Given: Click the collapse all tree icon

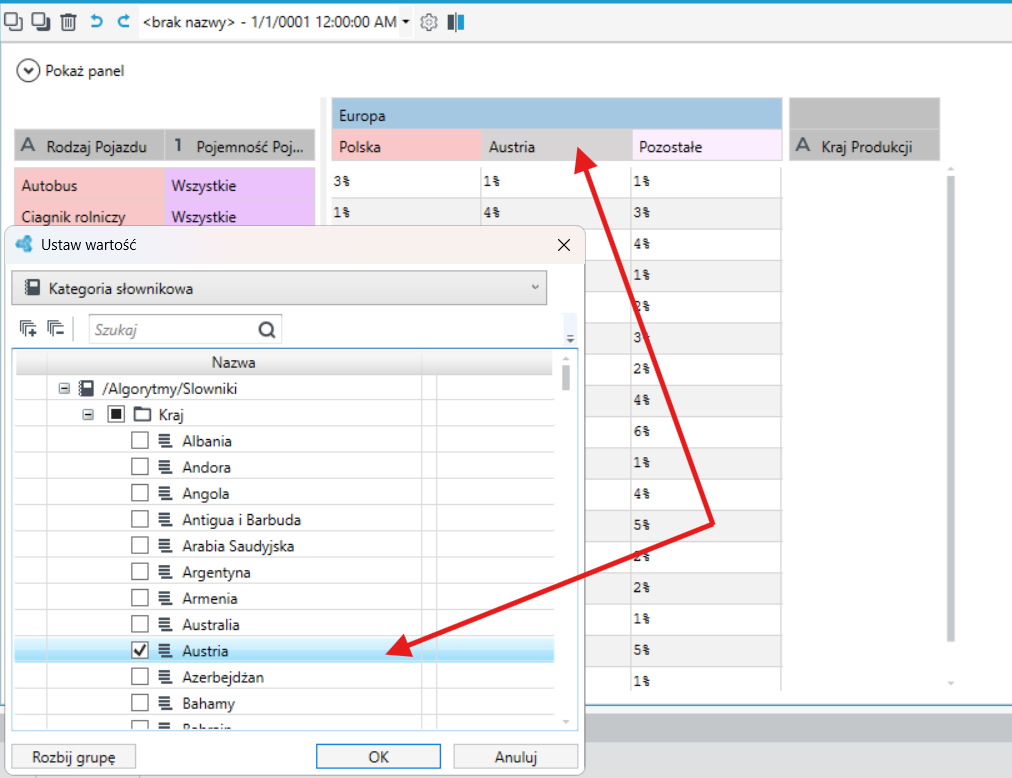Looking at the screenshot, I should (56, 329).
